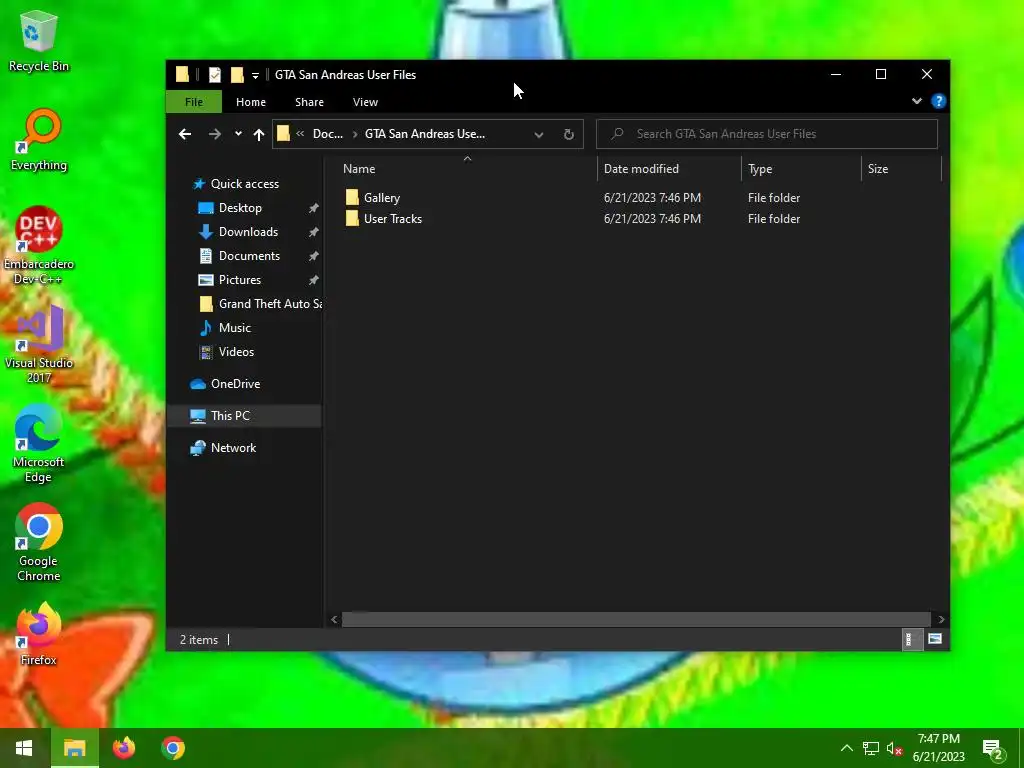
Task: Sort by Type column header
Action: 802,168
